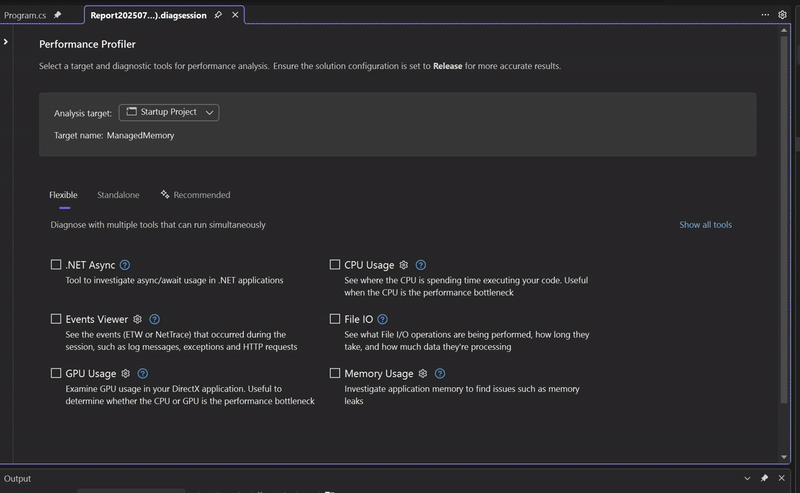
Task: Pin the Output panel
Action: coord(764,478)
